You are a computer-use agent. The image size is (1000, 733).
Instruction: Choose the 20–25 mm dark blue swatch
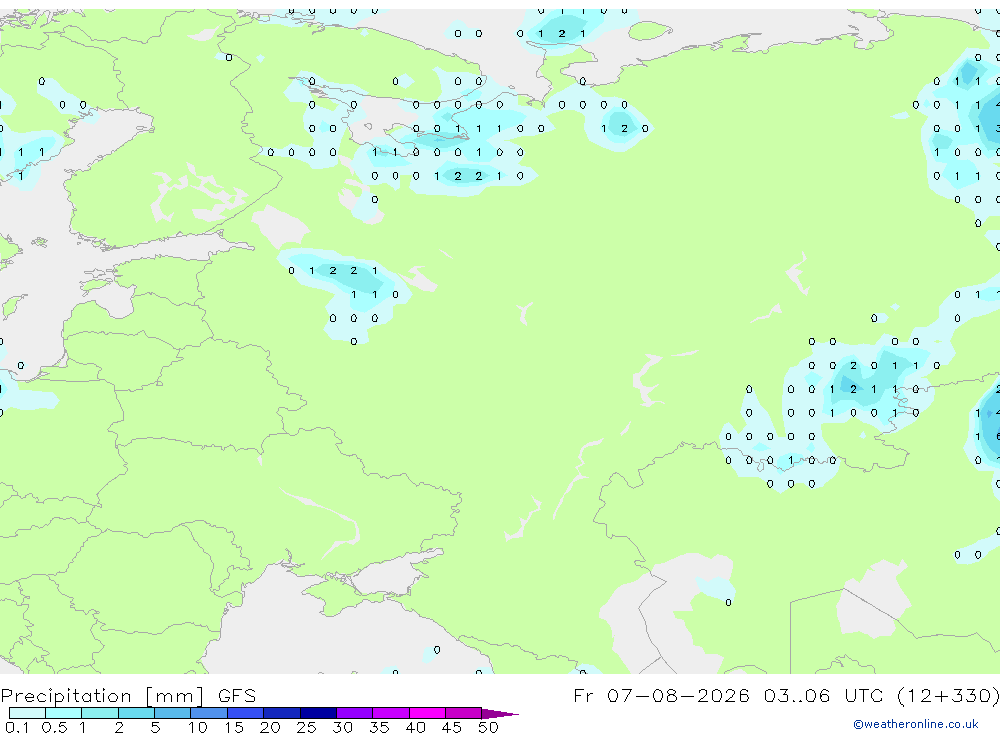[x=282, y=713]
